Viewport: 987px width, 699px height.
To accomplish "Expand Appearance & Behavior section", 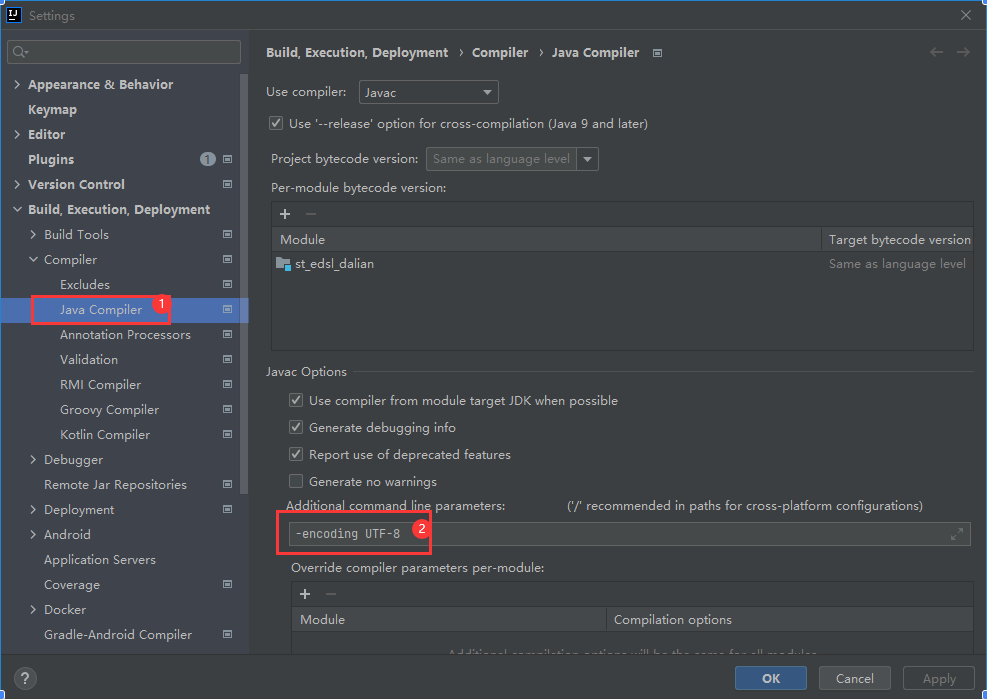I will click(x=17, y=84).
